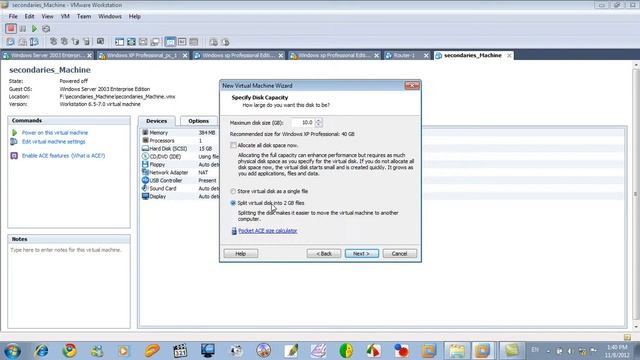Switch to the Windows Server 2003 Enterprise tab
This screenshot has width=640, height=360.
[x=47, y=55]
